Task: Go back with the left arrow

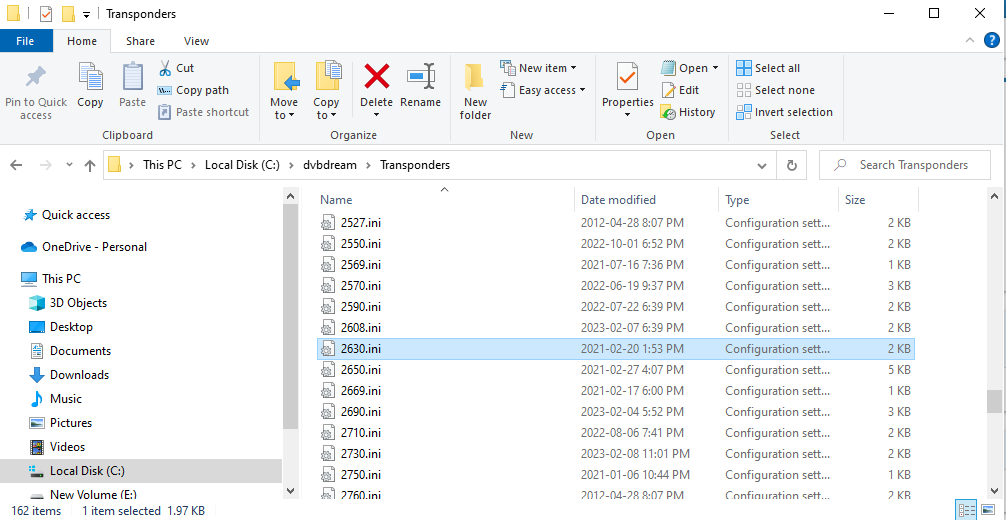Action: (16, 165)
